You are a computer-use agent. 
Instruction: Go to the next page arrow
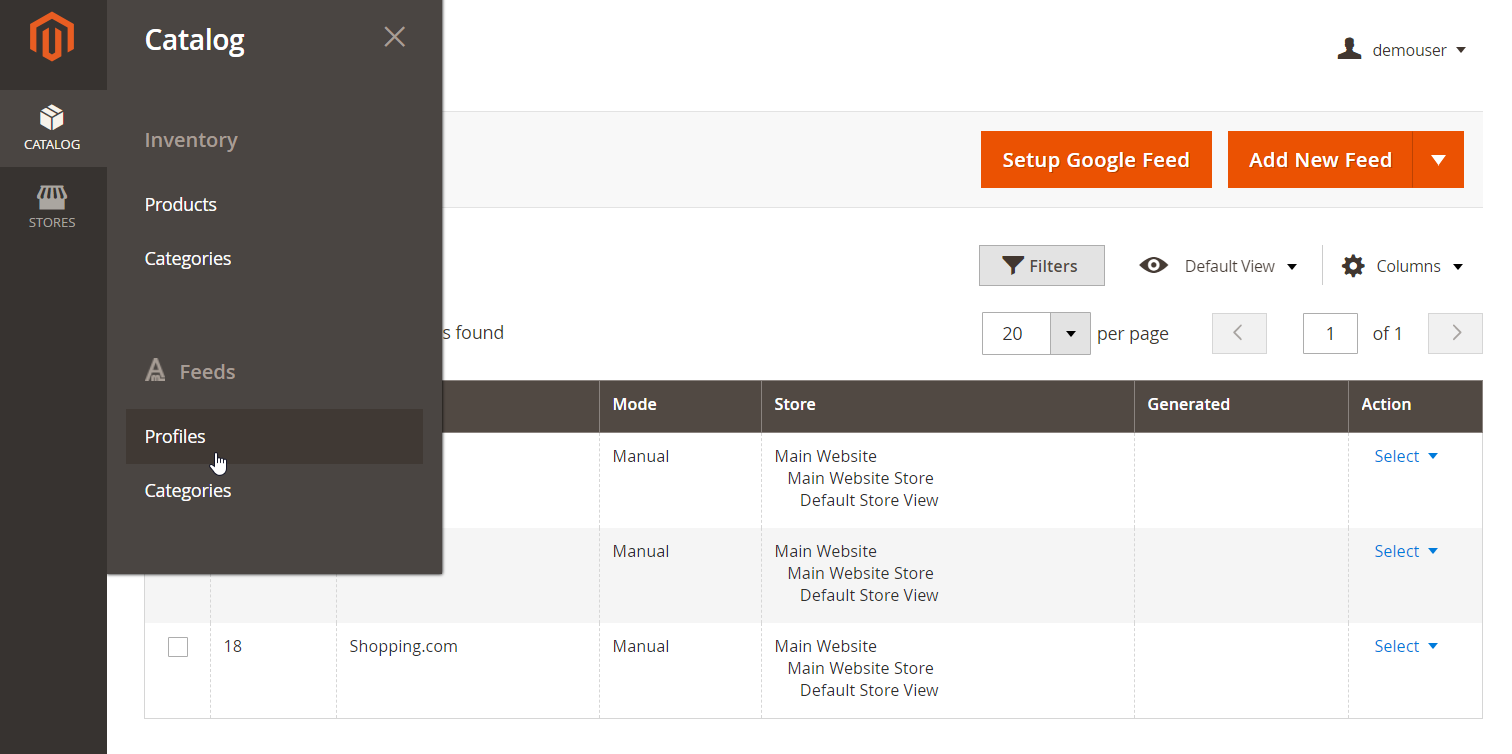1455,333
